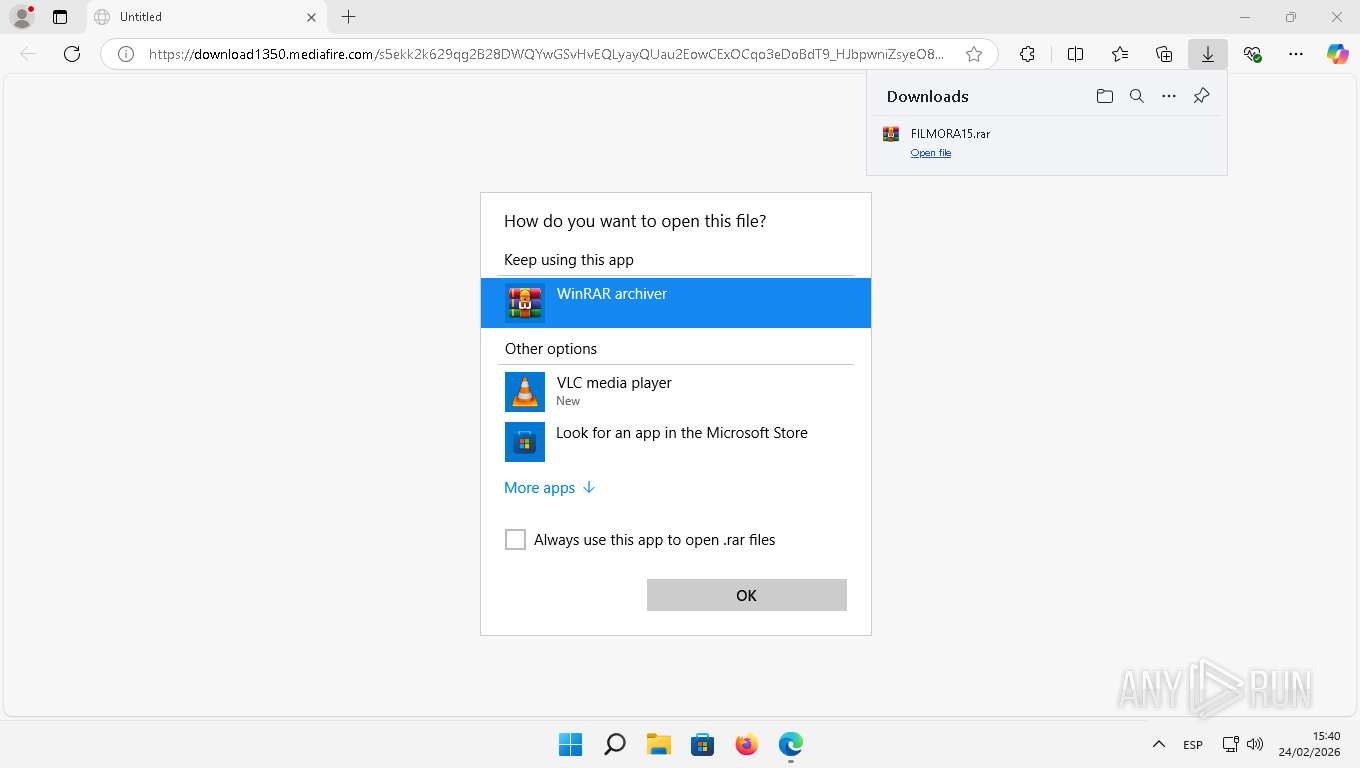Open a new tab with plus button
The height and width of the screenshot is (768, 1360).
tap(348, 17)
